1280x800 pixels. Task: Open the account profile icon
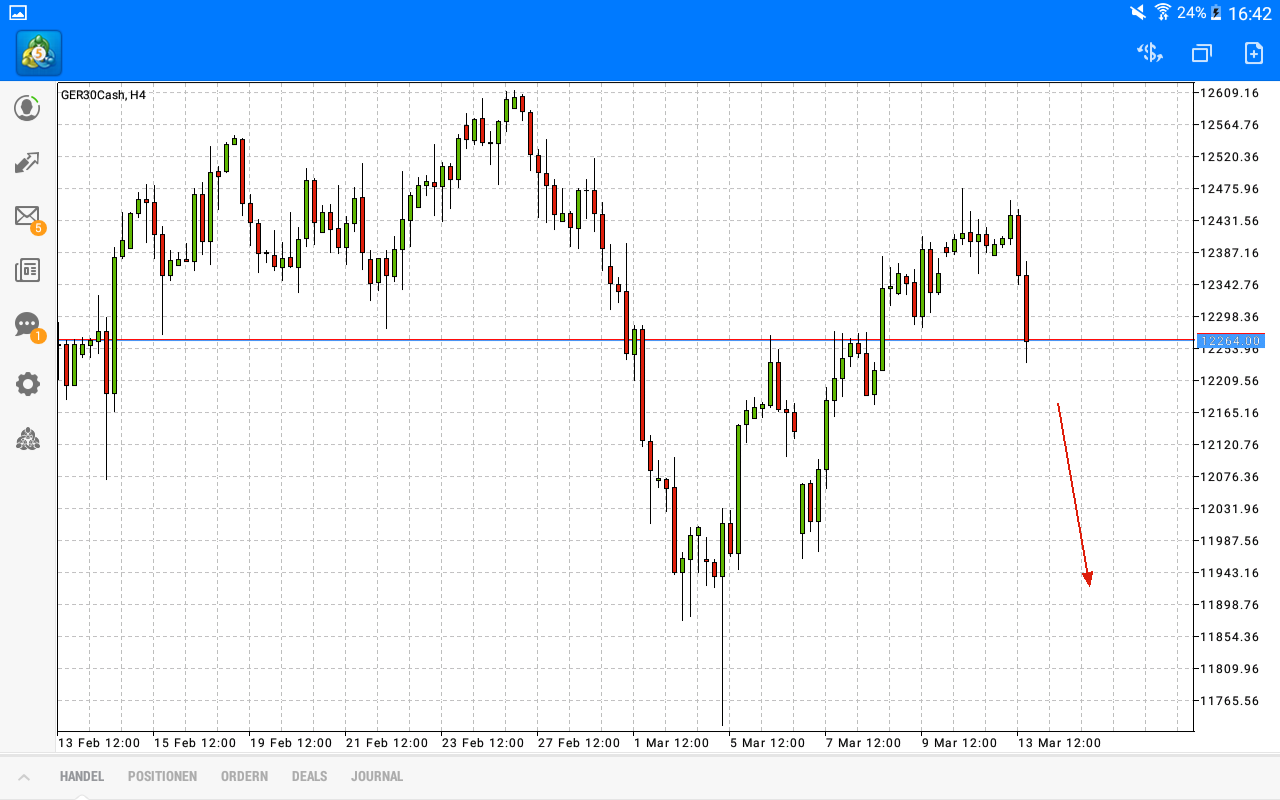point(27,108)
